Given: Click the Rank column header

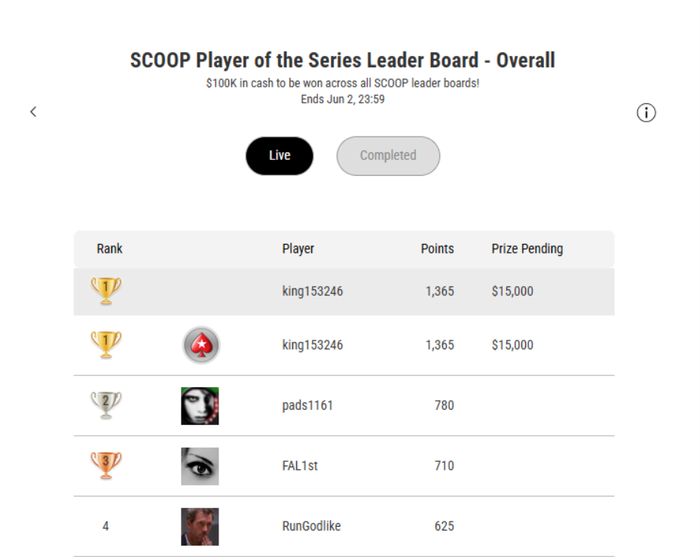Looking at the screenshot, I should [109, 249].
